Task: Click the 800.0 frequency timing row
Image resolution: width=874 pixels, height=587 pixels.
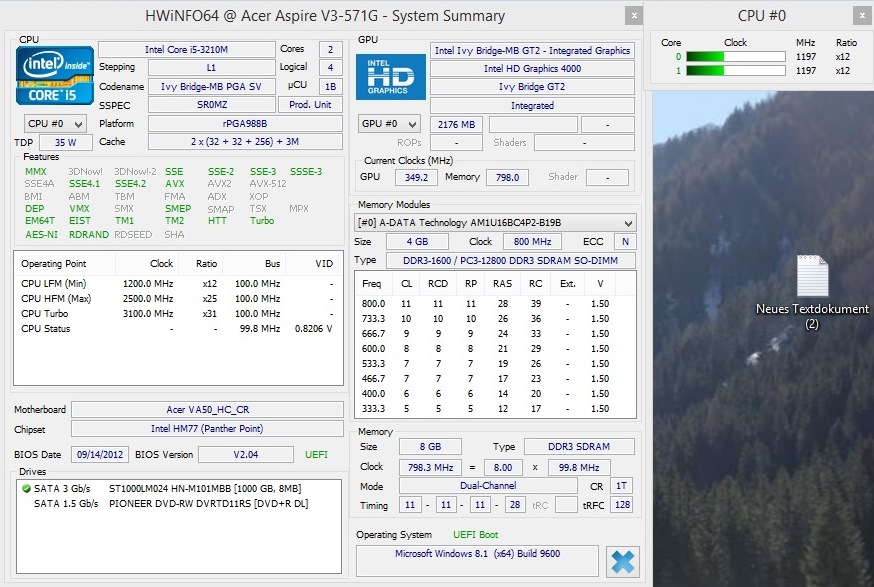Action: click(x=494, y=304)
